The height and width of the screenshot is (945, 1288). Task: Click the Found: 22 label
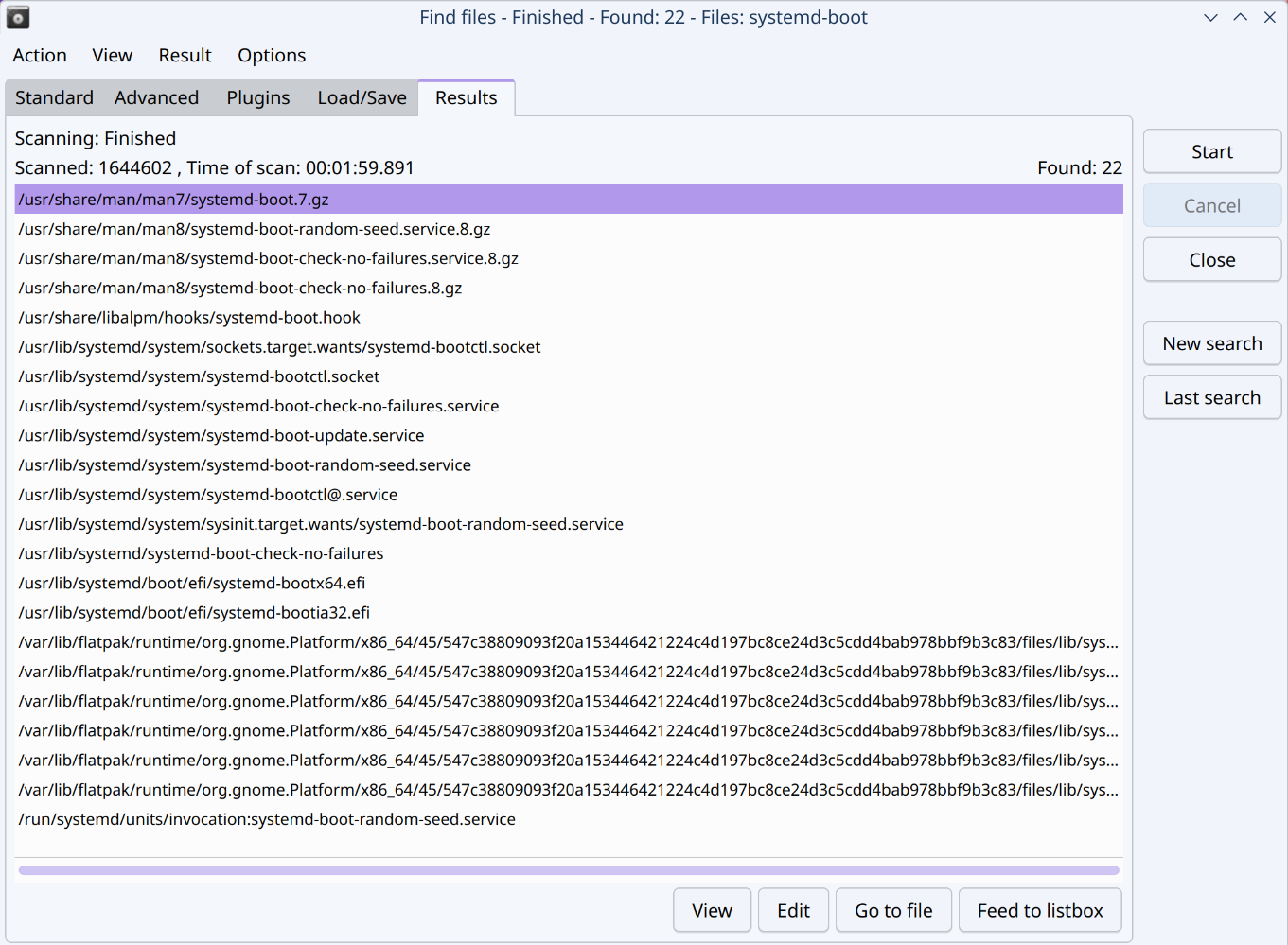click(x=1080, y=168)
